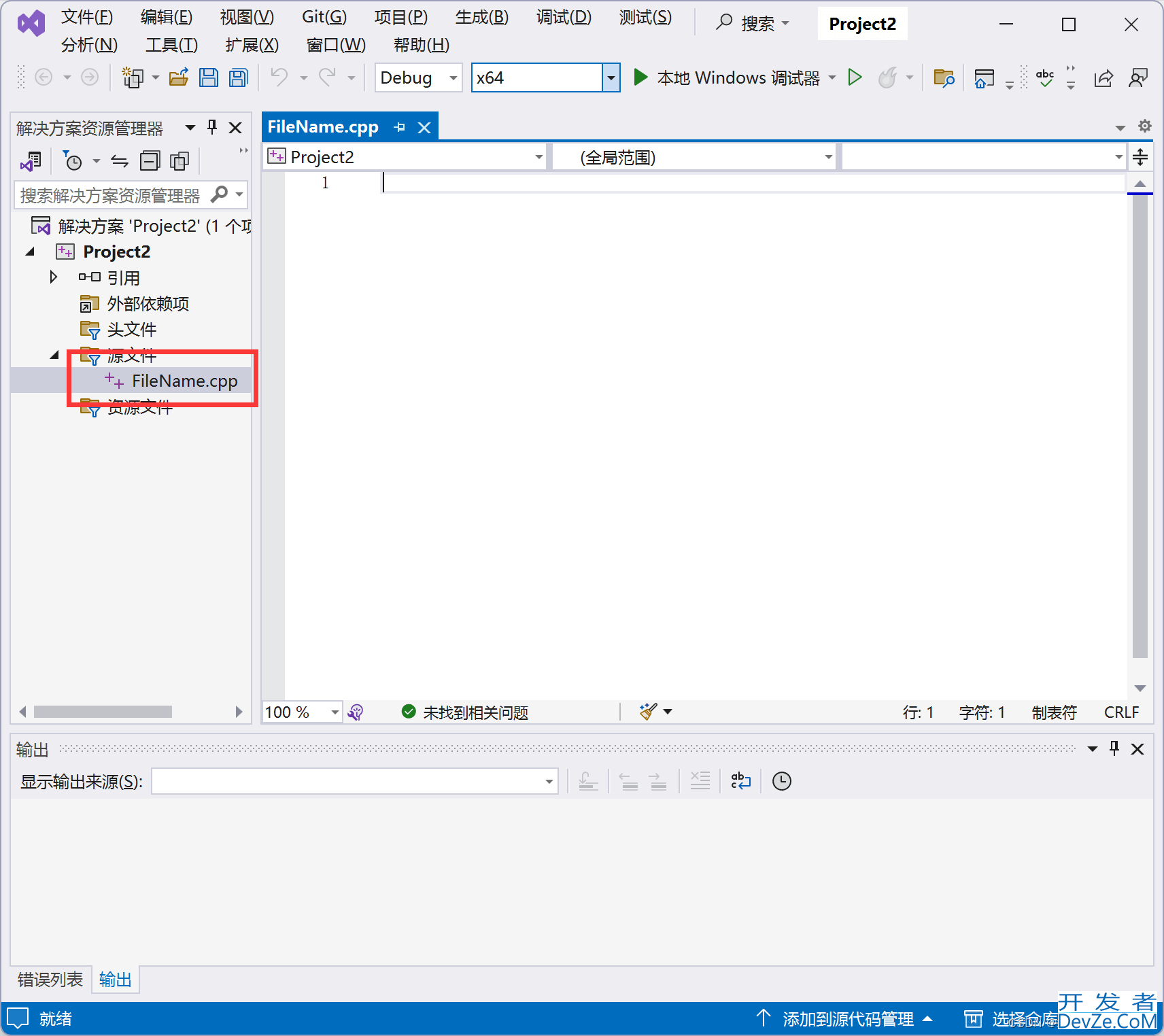Viewport: 1164px width, 1036px height.
Task: Click the Open File folder icon
Action: point(179,77)
